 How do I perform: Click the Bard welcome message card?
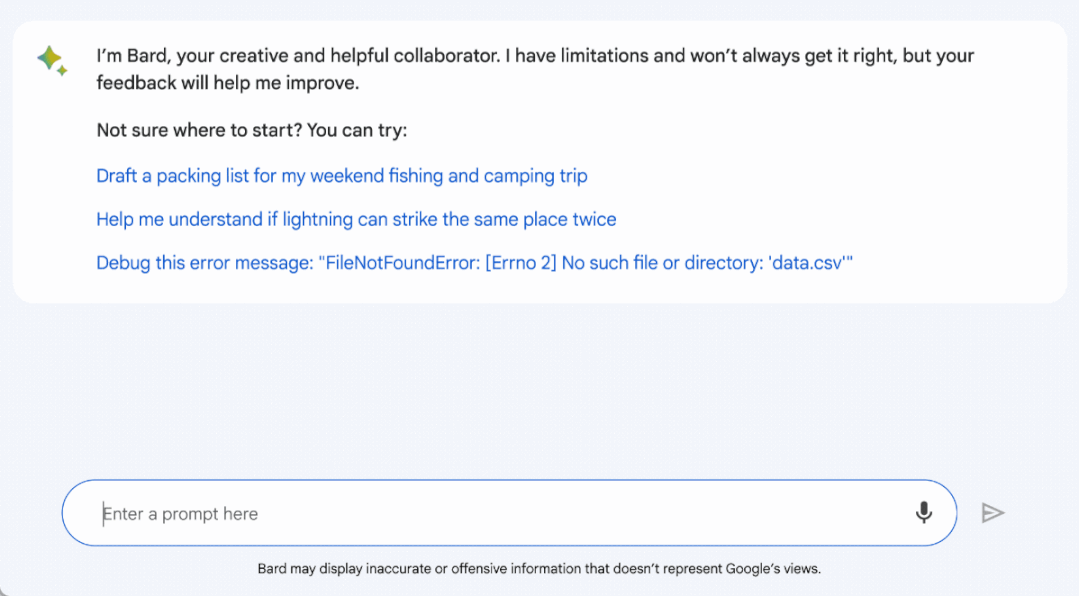pyautogui.click(x=534, y=69)
